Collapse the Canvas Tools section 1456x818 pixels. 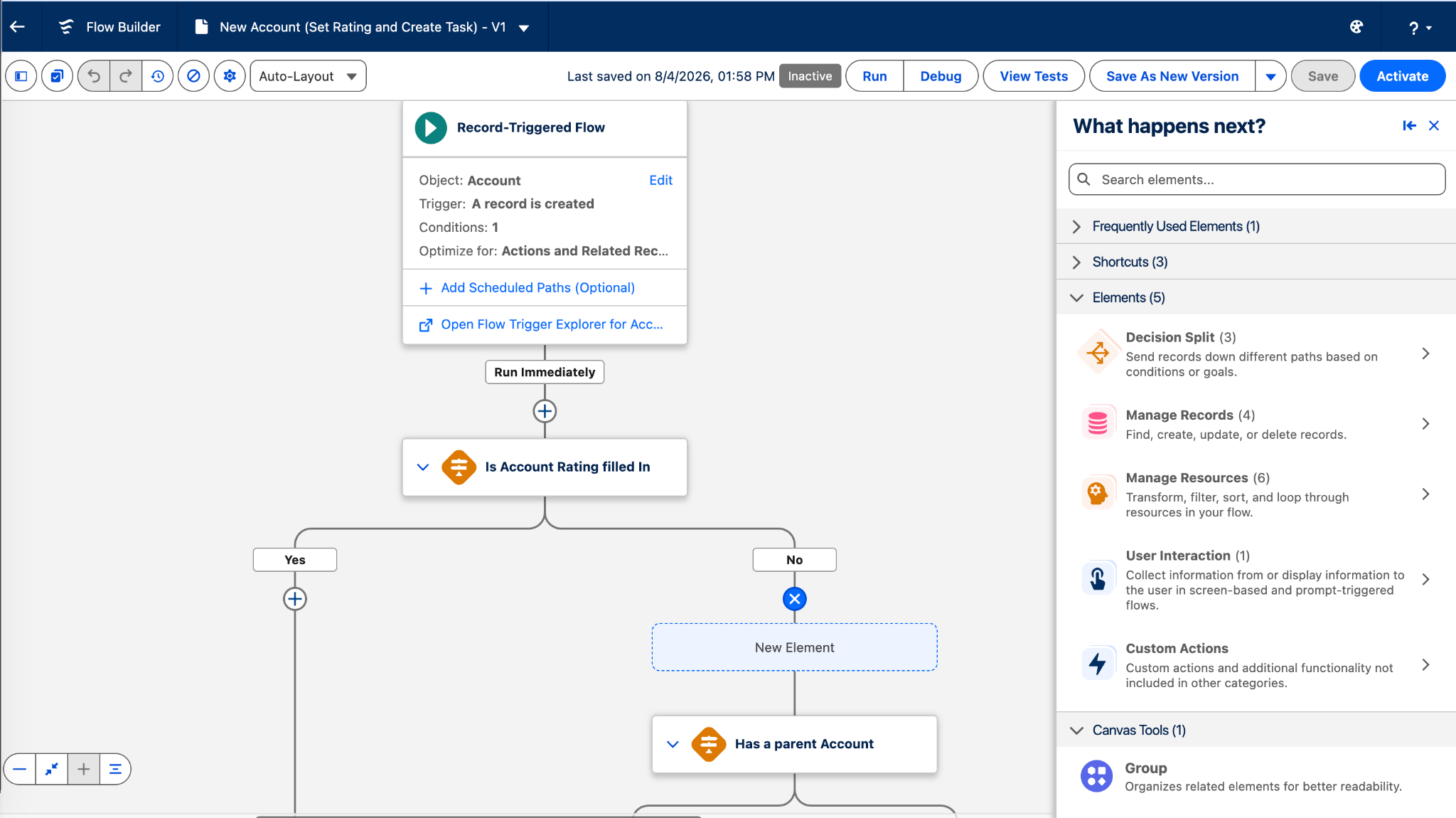point(1256,731)
